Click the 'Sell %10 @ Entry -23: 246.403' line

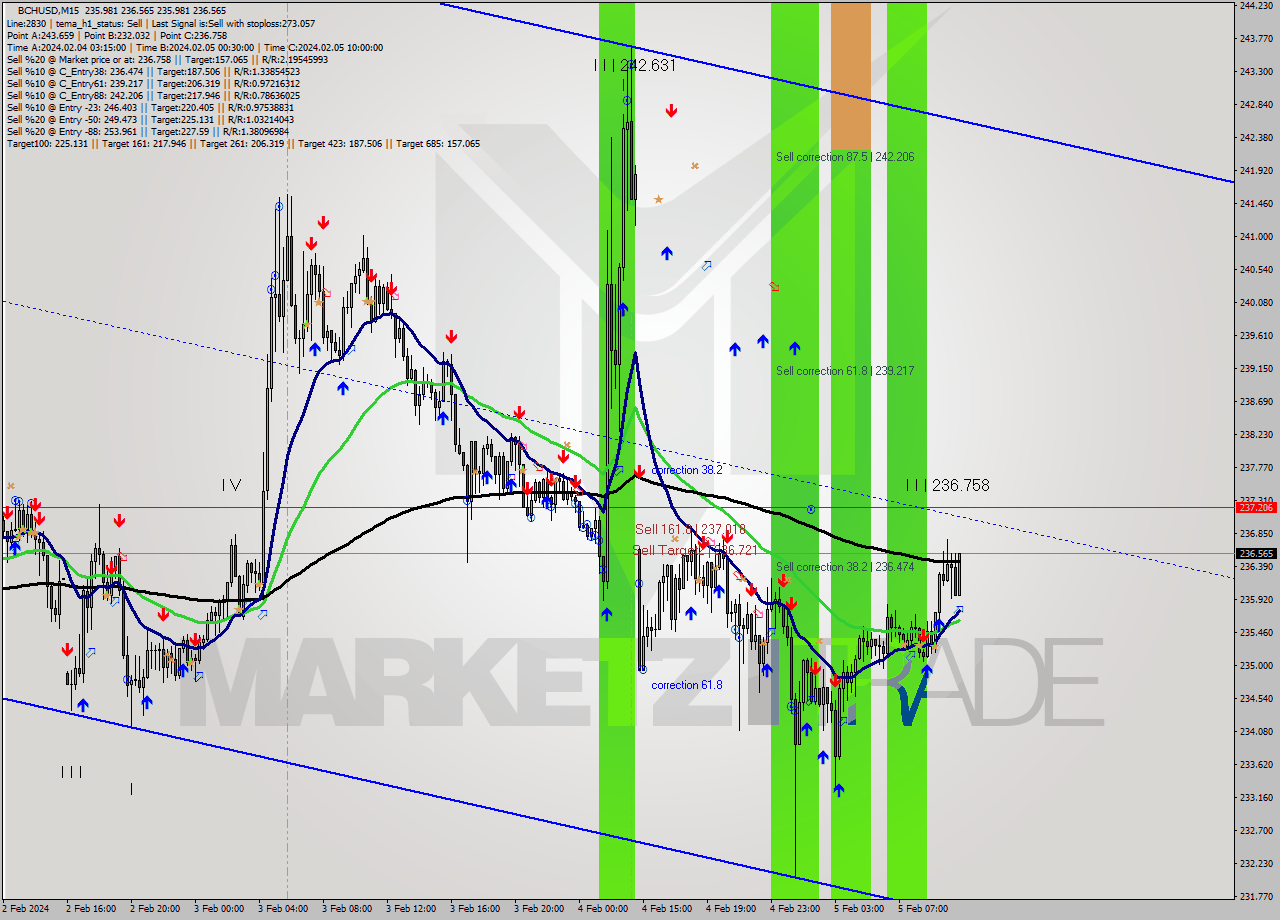pyautogui.click(x=153, y=107)
